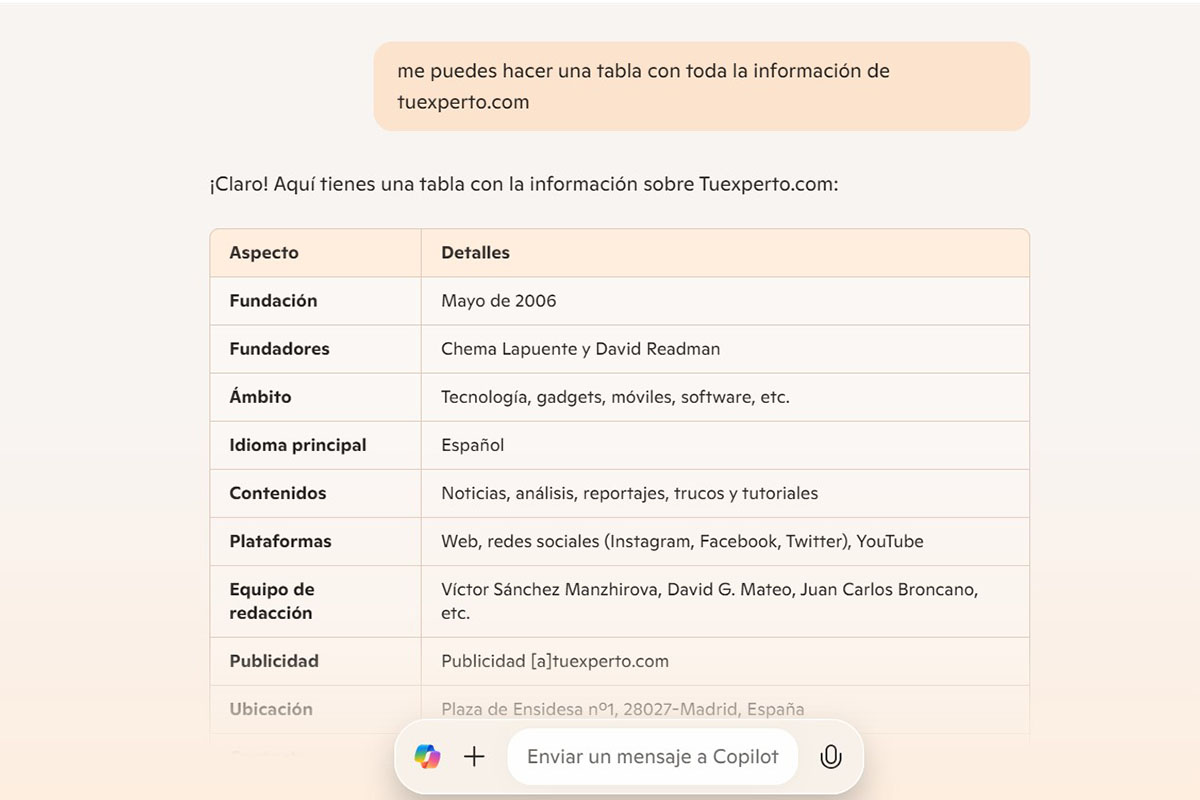Click the Copilot logo icon

(427, 757)
